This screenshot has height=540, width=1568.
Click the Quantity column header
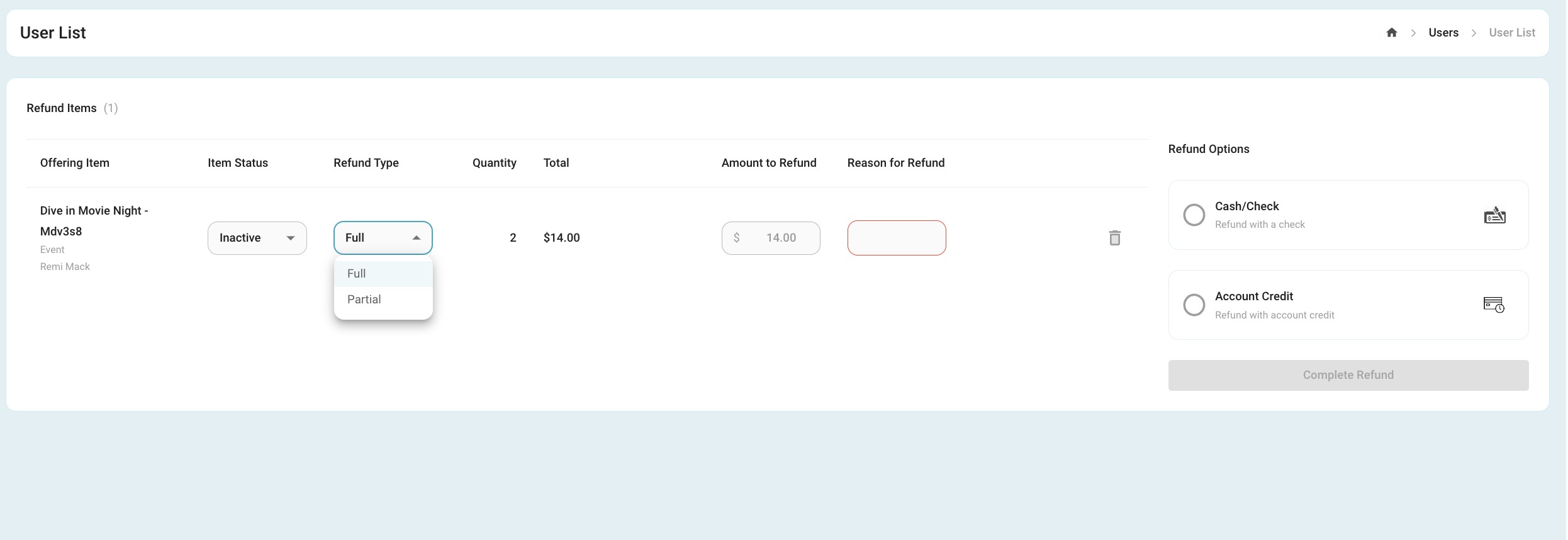[x=495, y=163]
